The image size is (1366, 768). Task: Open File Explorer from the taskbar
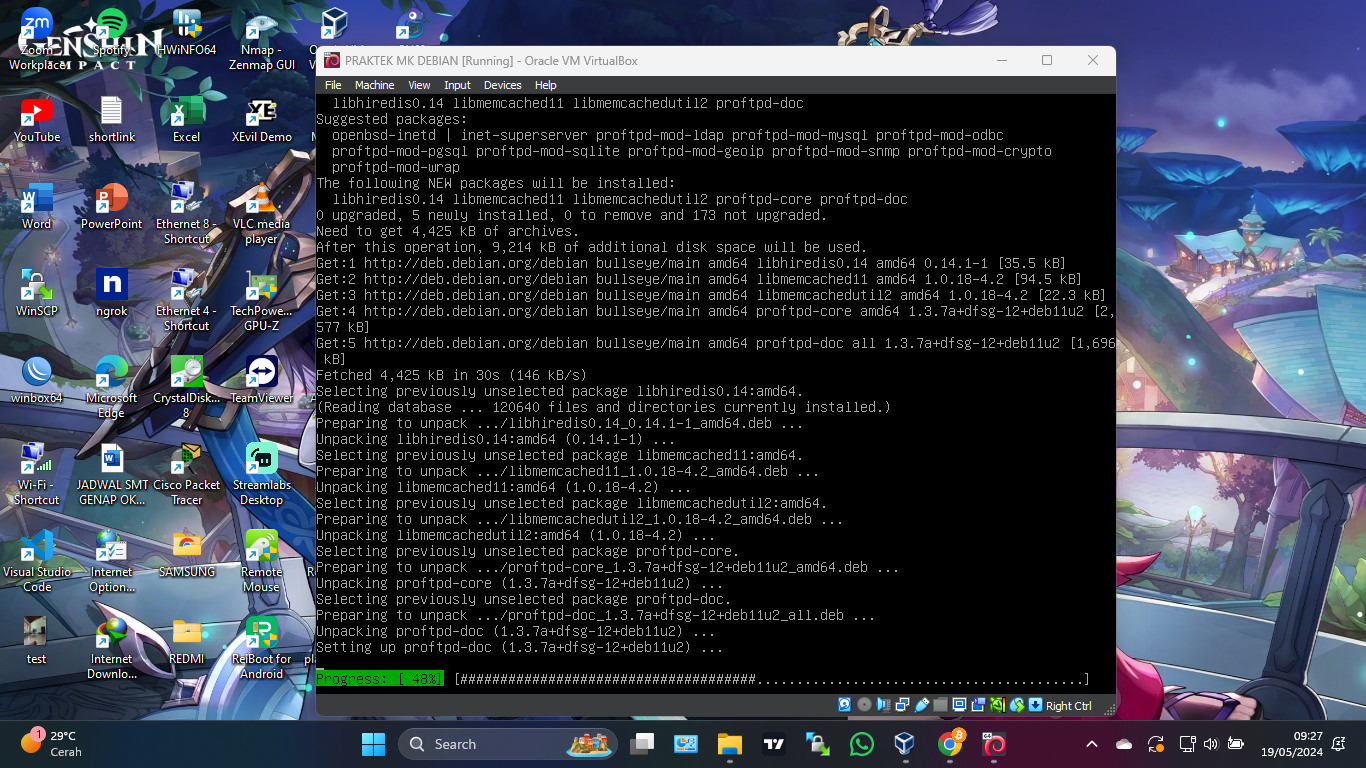729,744
